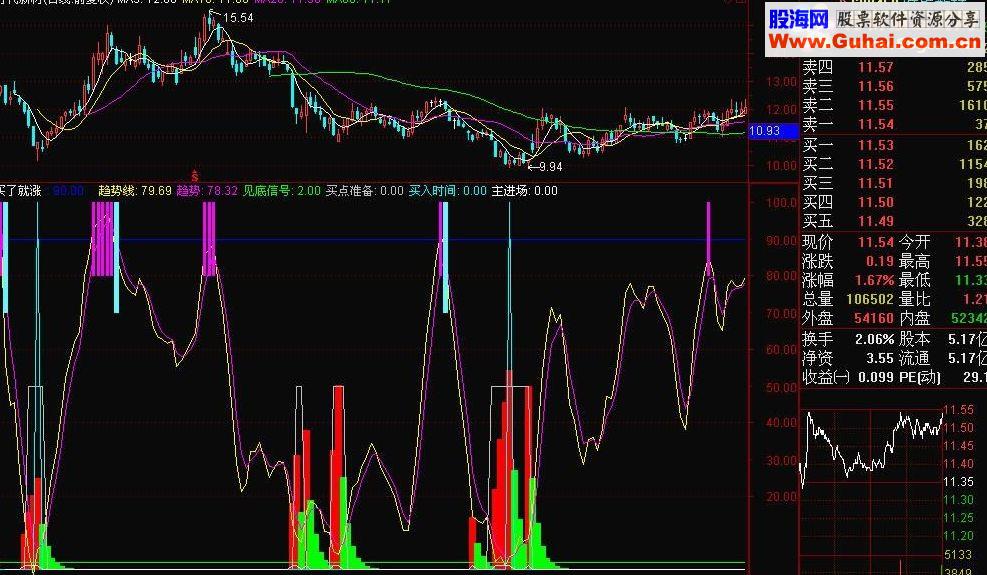The width and height of the screenshot is (987, 575).
Task: Click the 9.94 low price label
Action: click(550, 167)
